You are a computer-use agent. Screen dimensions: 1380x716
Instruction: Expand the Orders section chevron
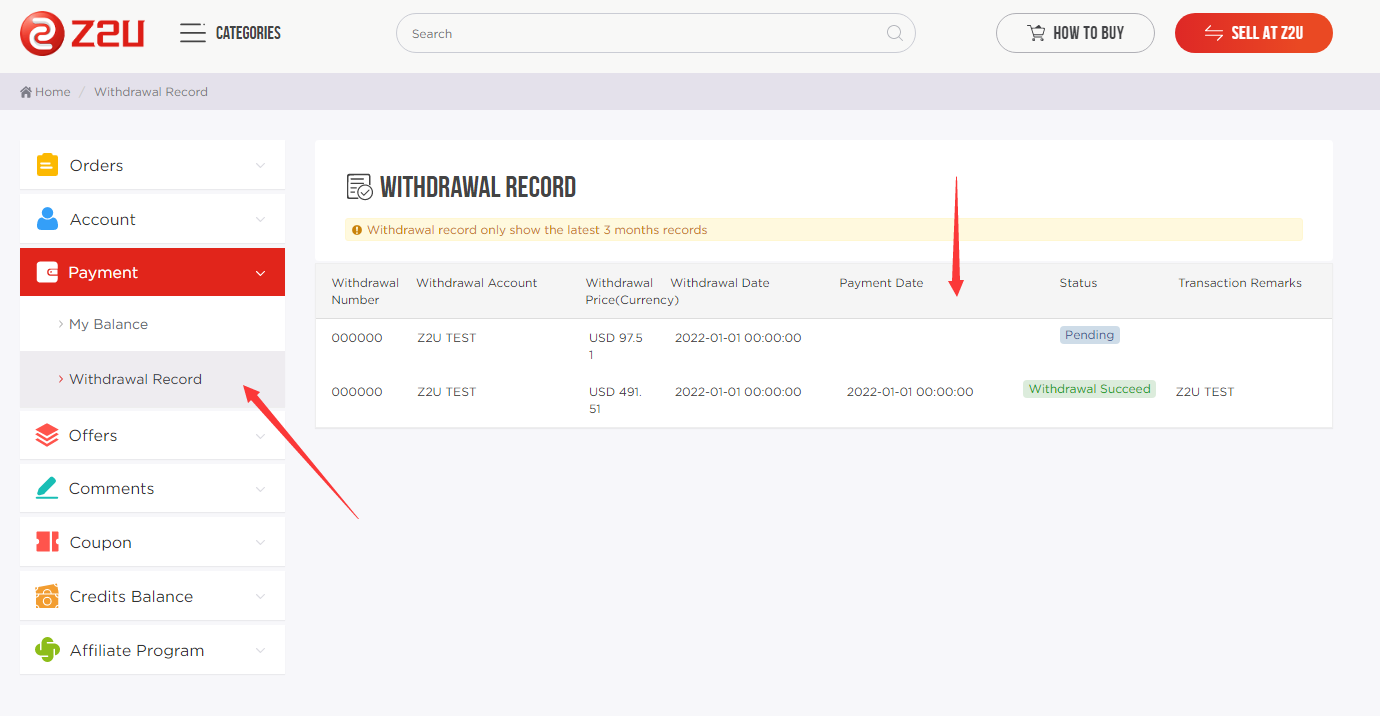click(260, 166)
